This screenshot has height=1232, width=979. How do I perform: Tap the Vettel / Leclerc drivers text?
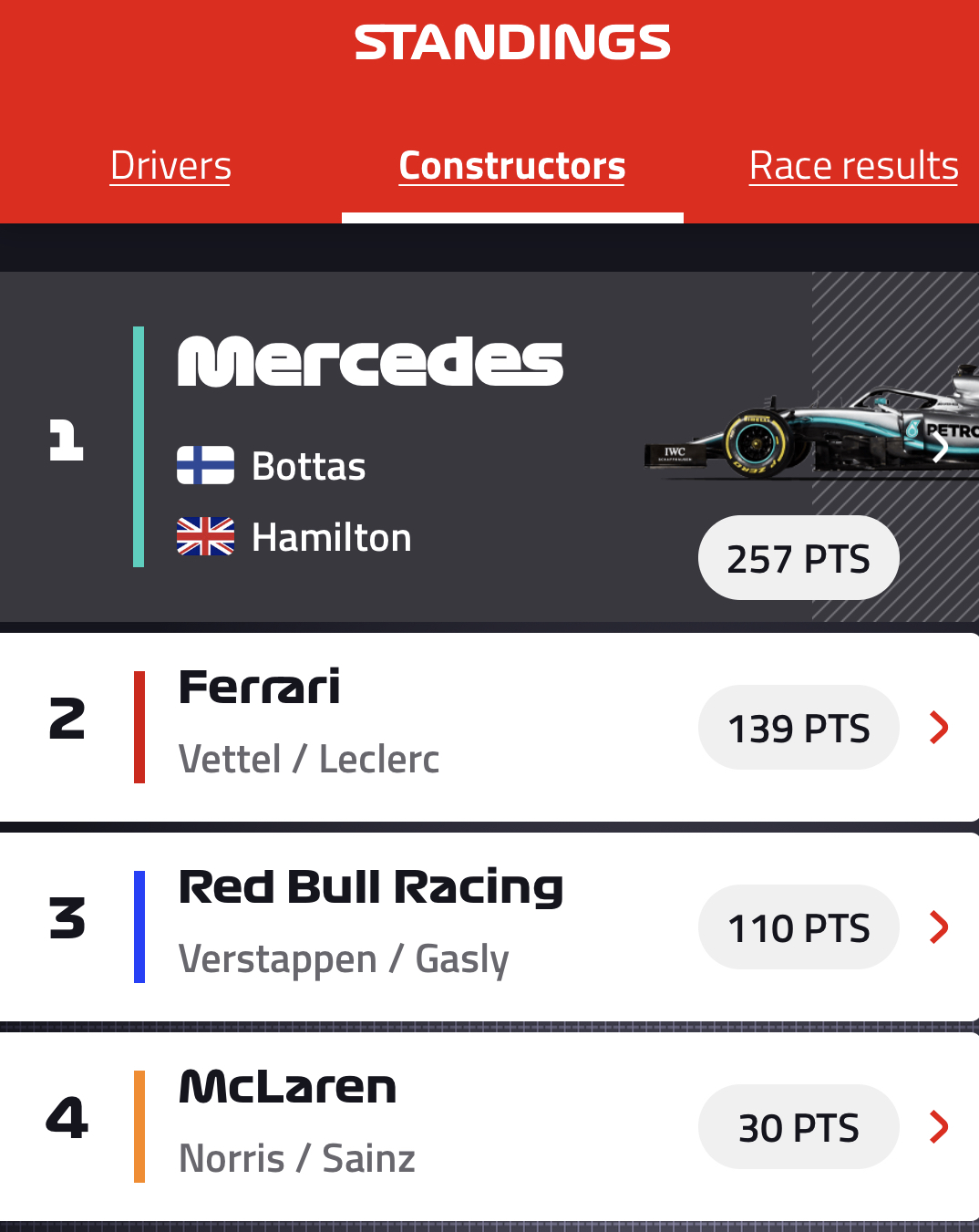309,759
